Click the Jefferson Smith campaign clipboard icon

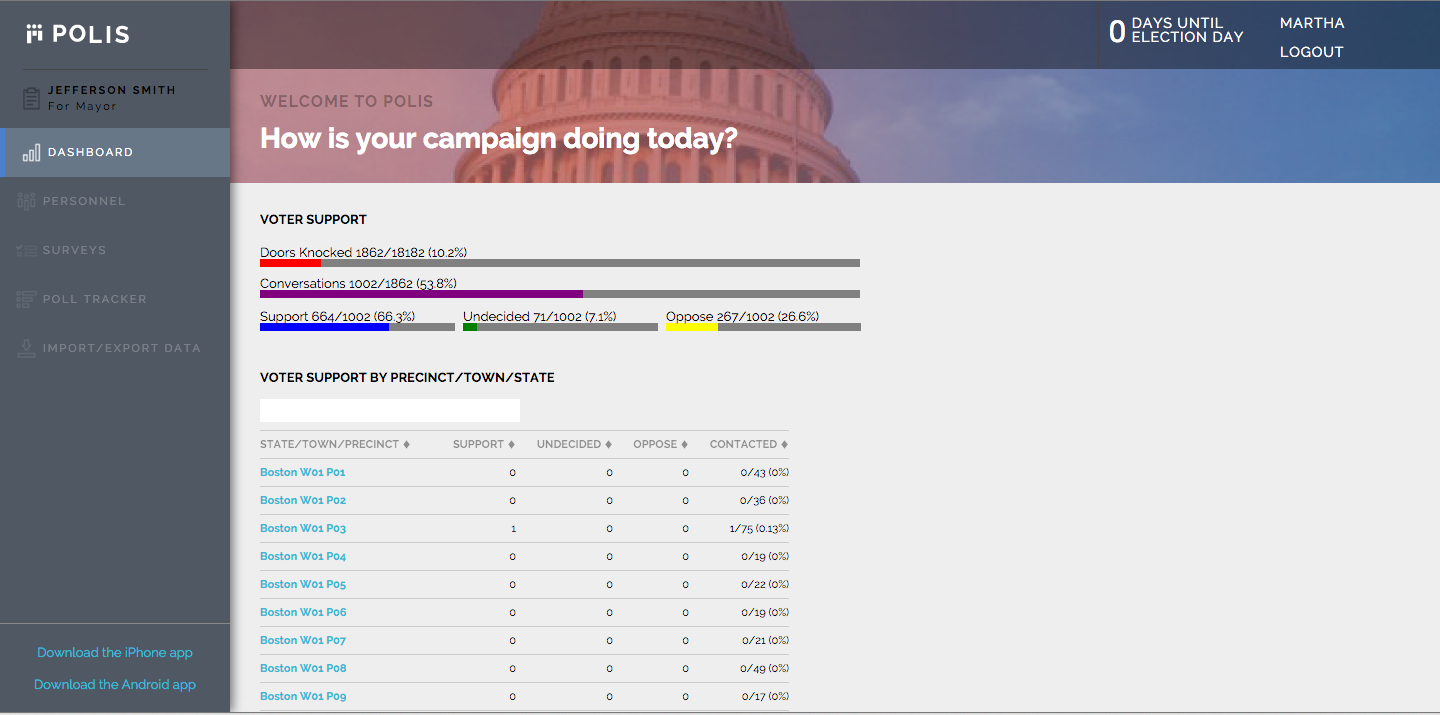coord(30,97)
